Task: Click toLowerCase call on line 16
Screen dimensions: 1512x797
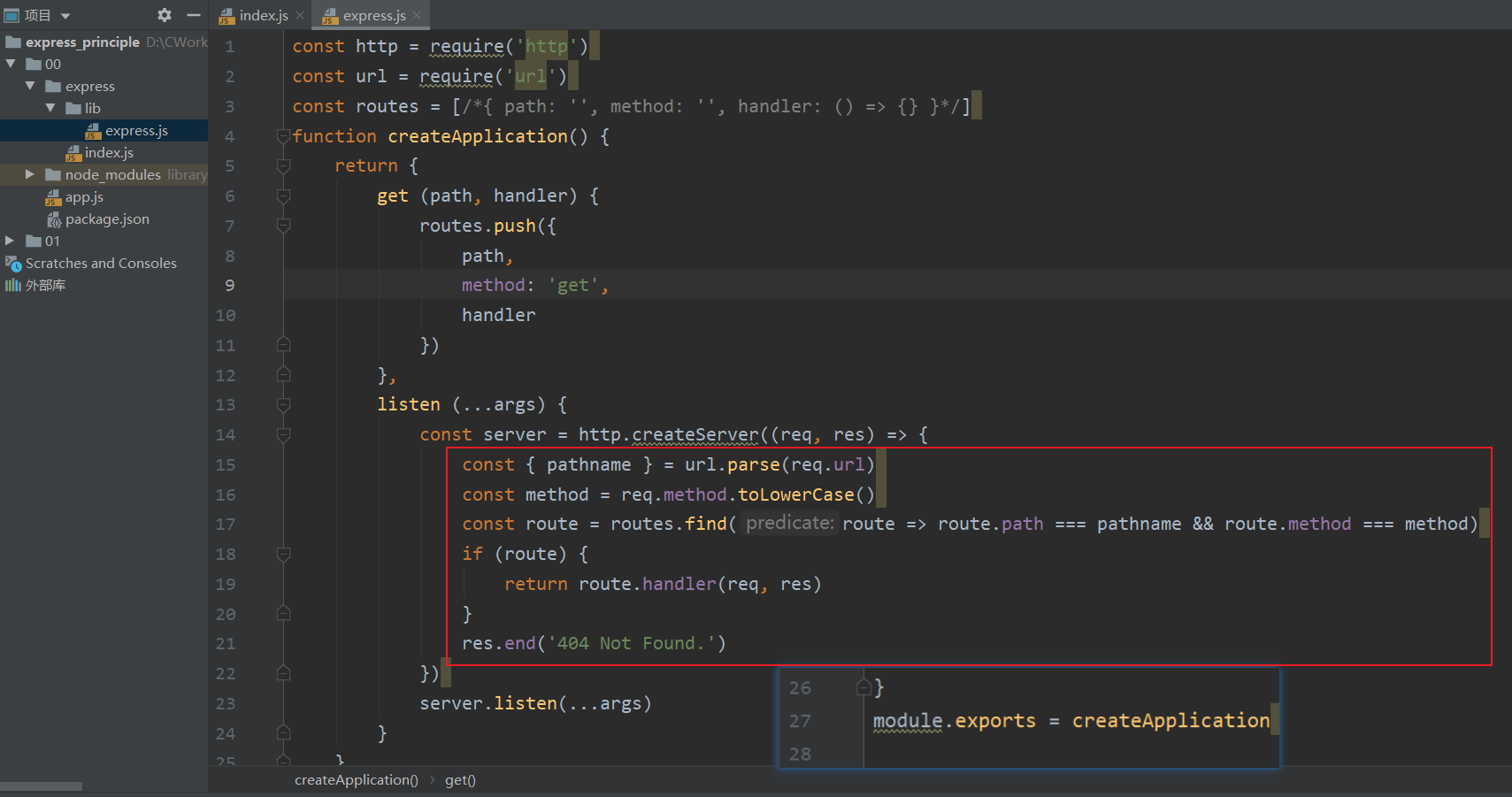Action: pyautogui.click(x=795, y=494)
